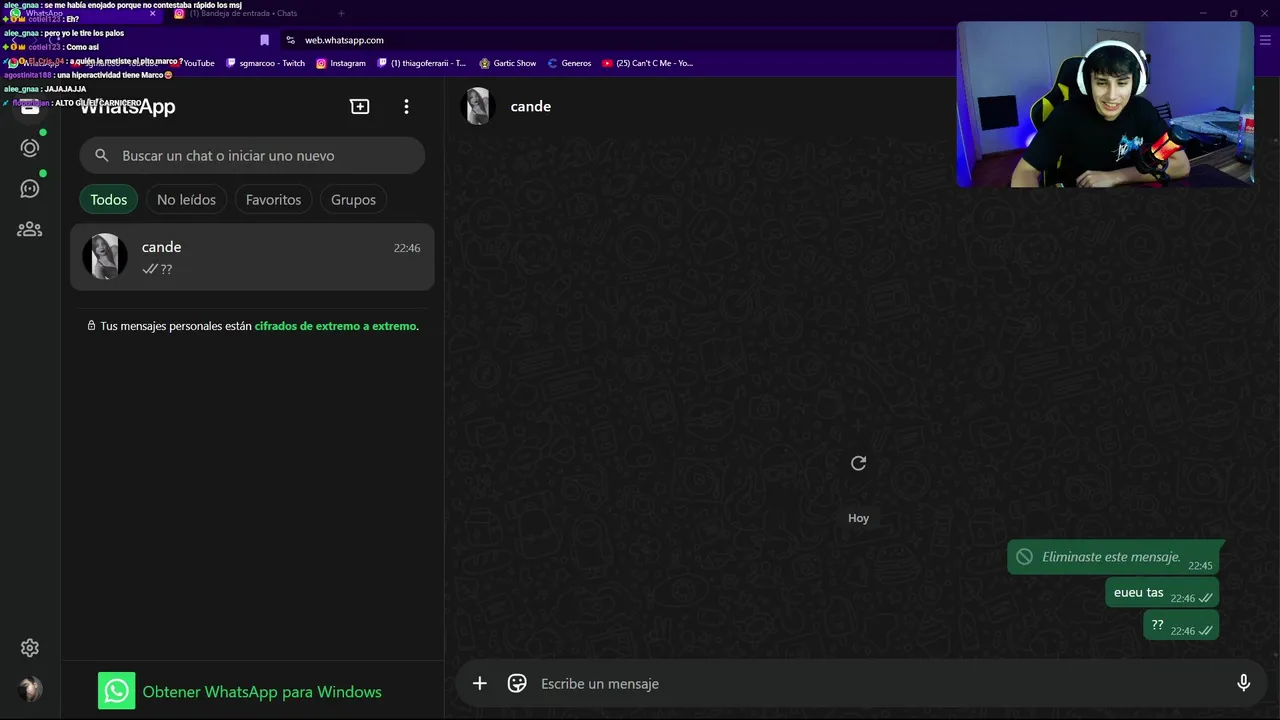
Task: Open the Instagram bookmark
Action: [x=341, y=63]
